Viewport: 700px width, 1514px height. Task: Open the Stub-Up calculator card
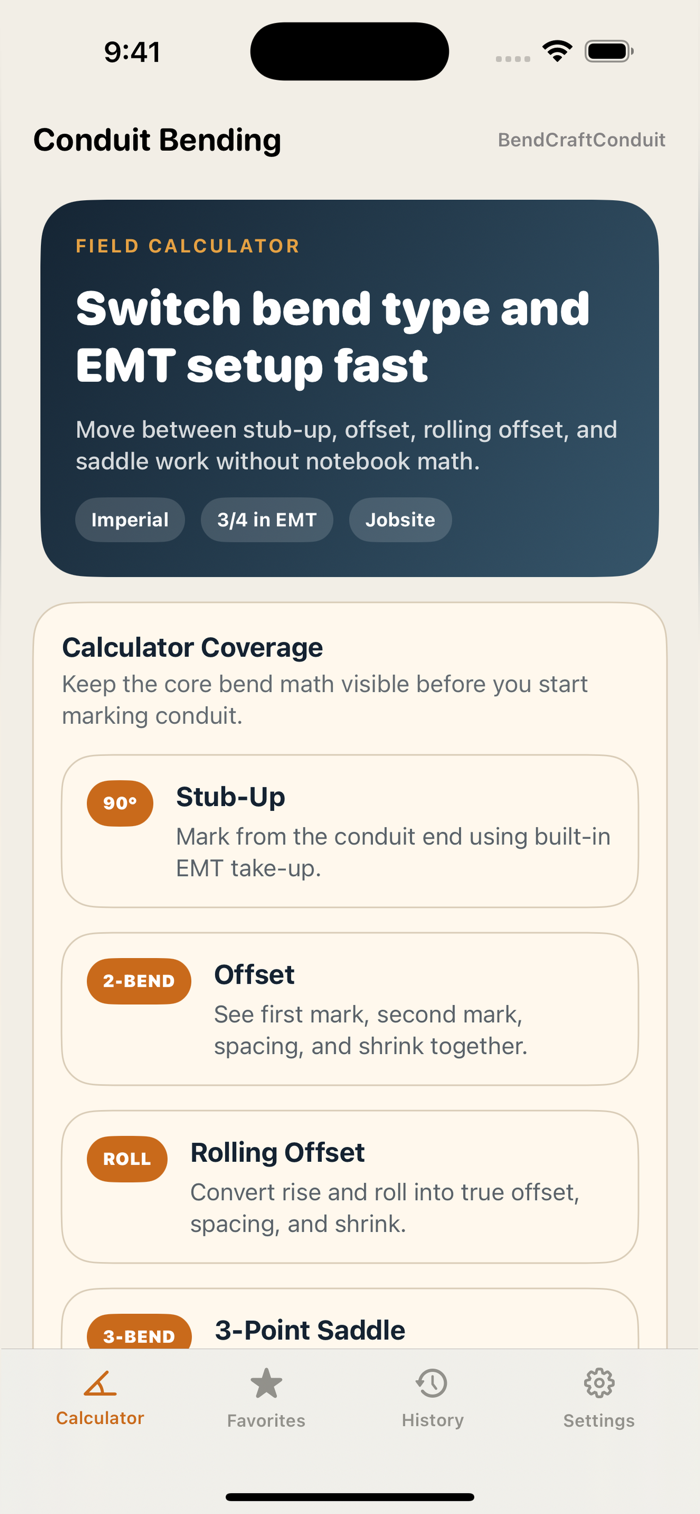click(350, 831)
